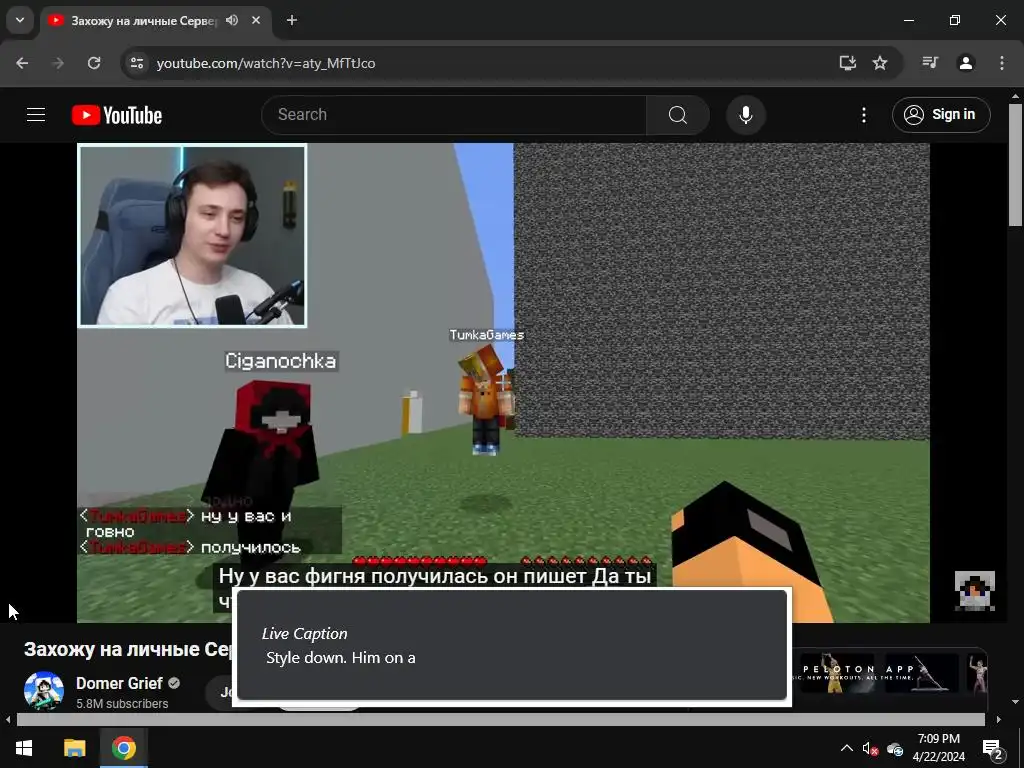Open Domer Grief channel name link
1024x768 pixels.
pos(119,683)
